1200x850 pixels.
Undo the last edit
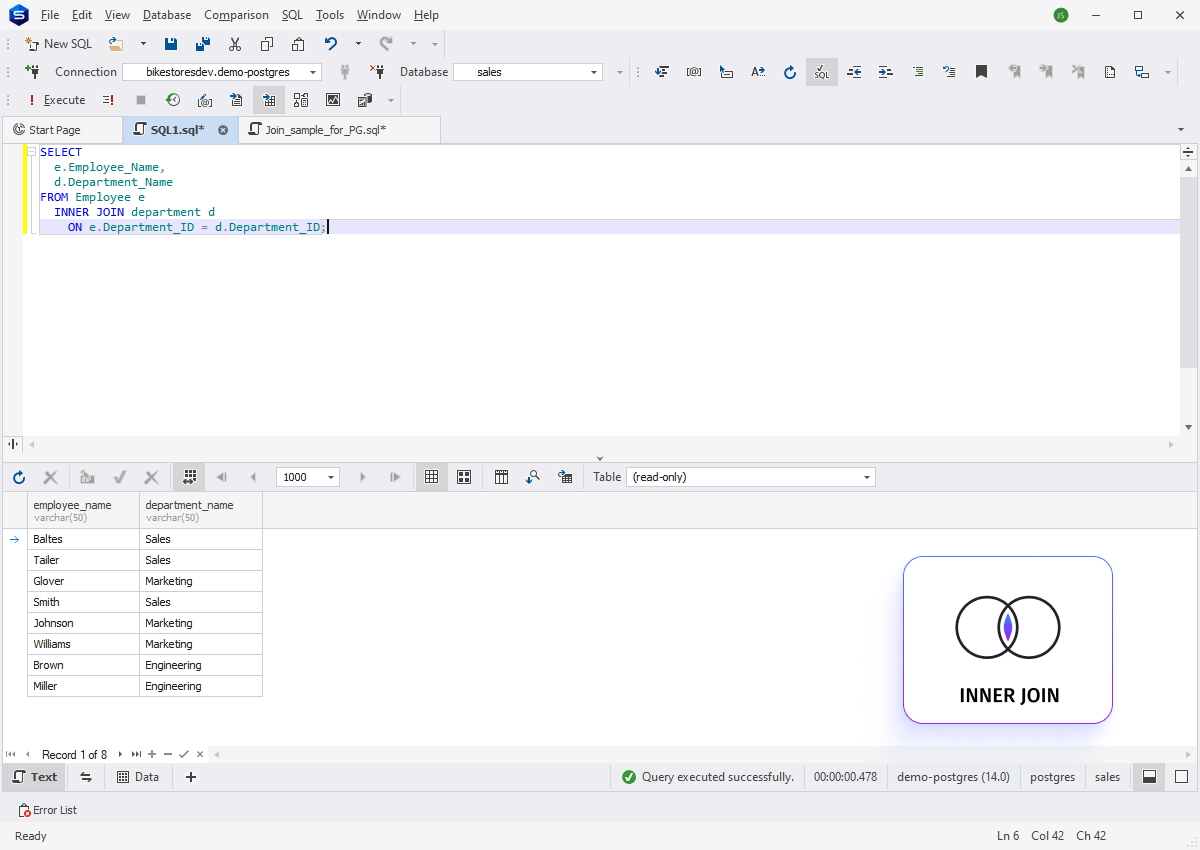330,44
